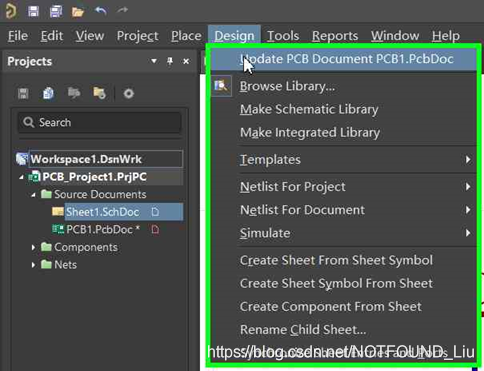Open the Place menu
Viewport: 484px width, 371px height.
click(186, 36)
